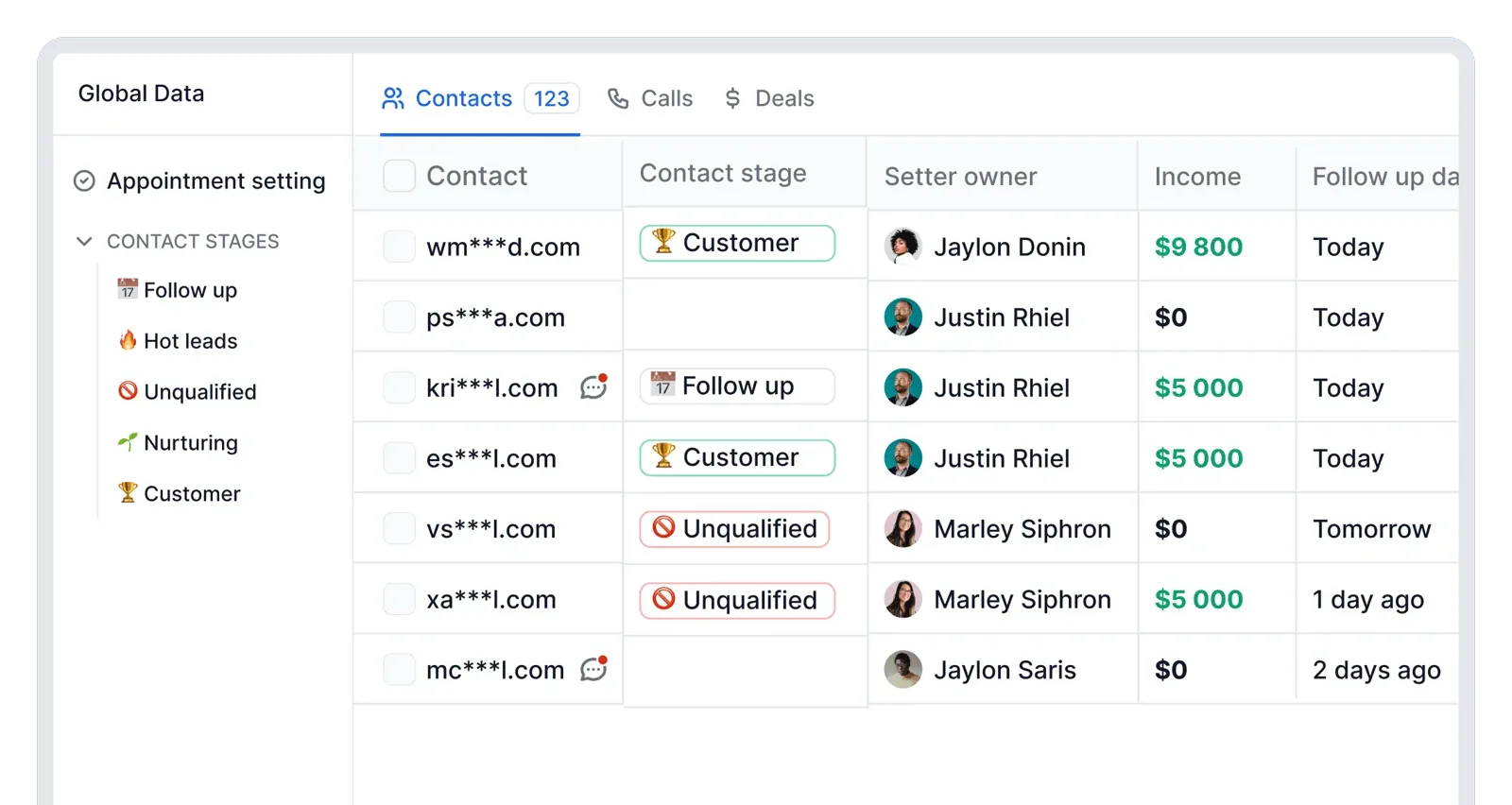The height and width of the screenshot is (805, 1512).
Task: Click Justin Rhiel's avatar in es***l.com row
Action: (902, 458)
